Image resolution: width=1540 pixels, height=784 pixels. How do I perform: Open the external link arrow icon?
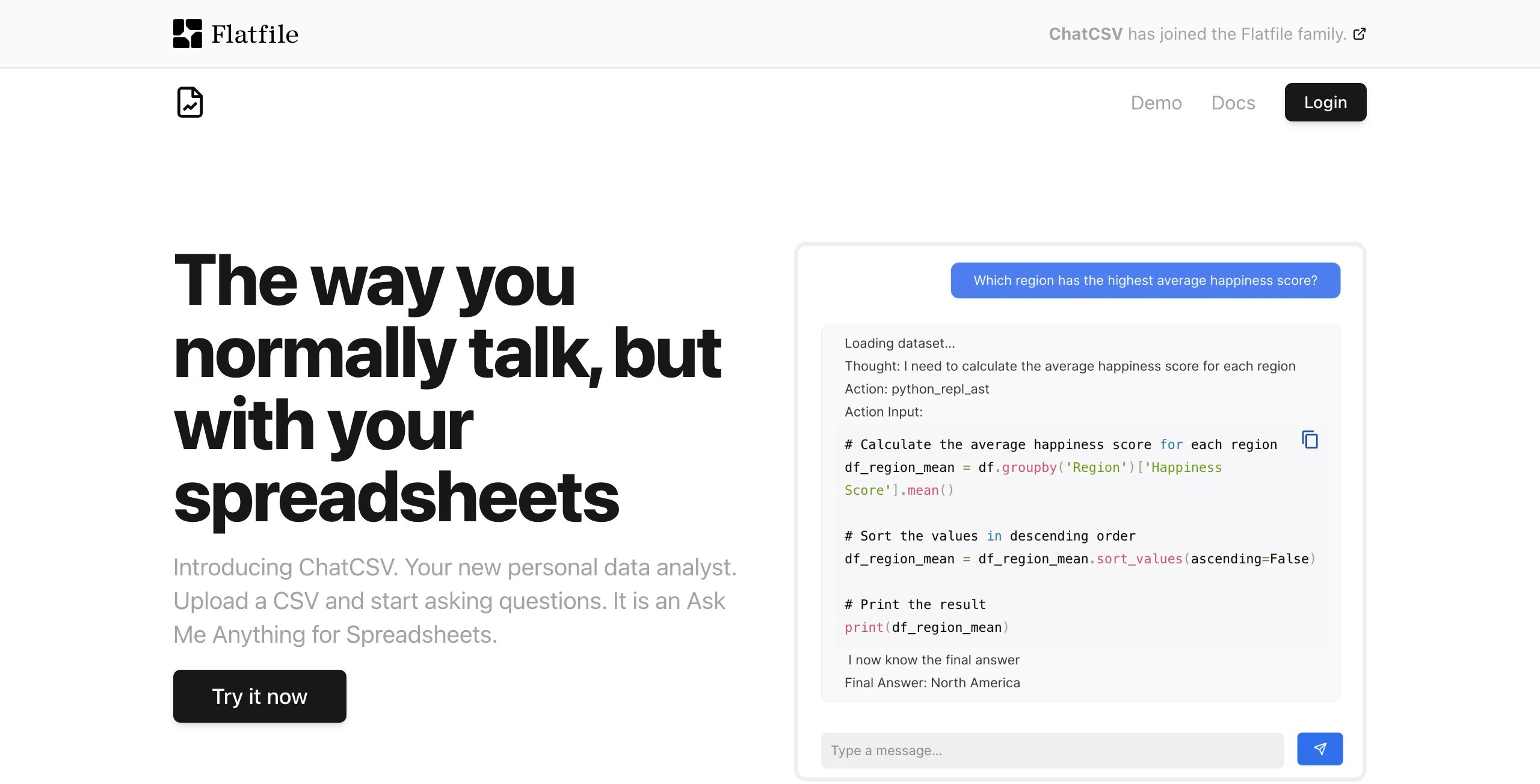tap(1359, 34)
